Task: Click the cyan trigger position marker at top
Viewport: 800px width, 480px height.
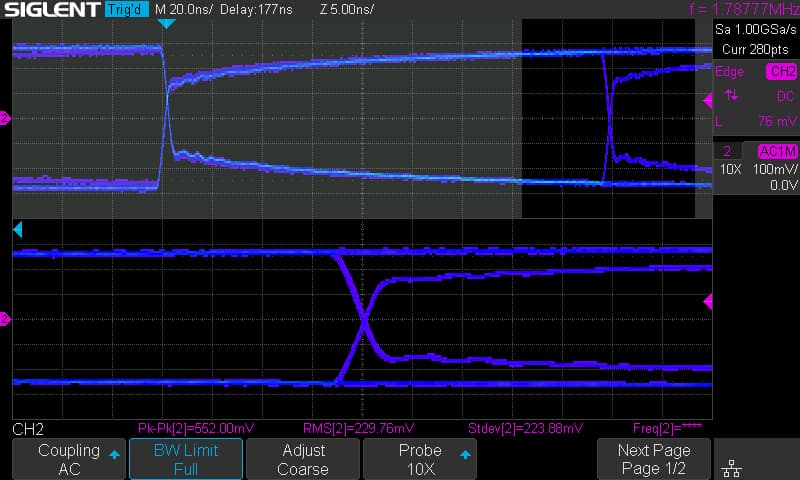Action: pos(167,24)
